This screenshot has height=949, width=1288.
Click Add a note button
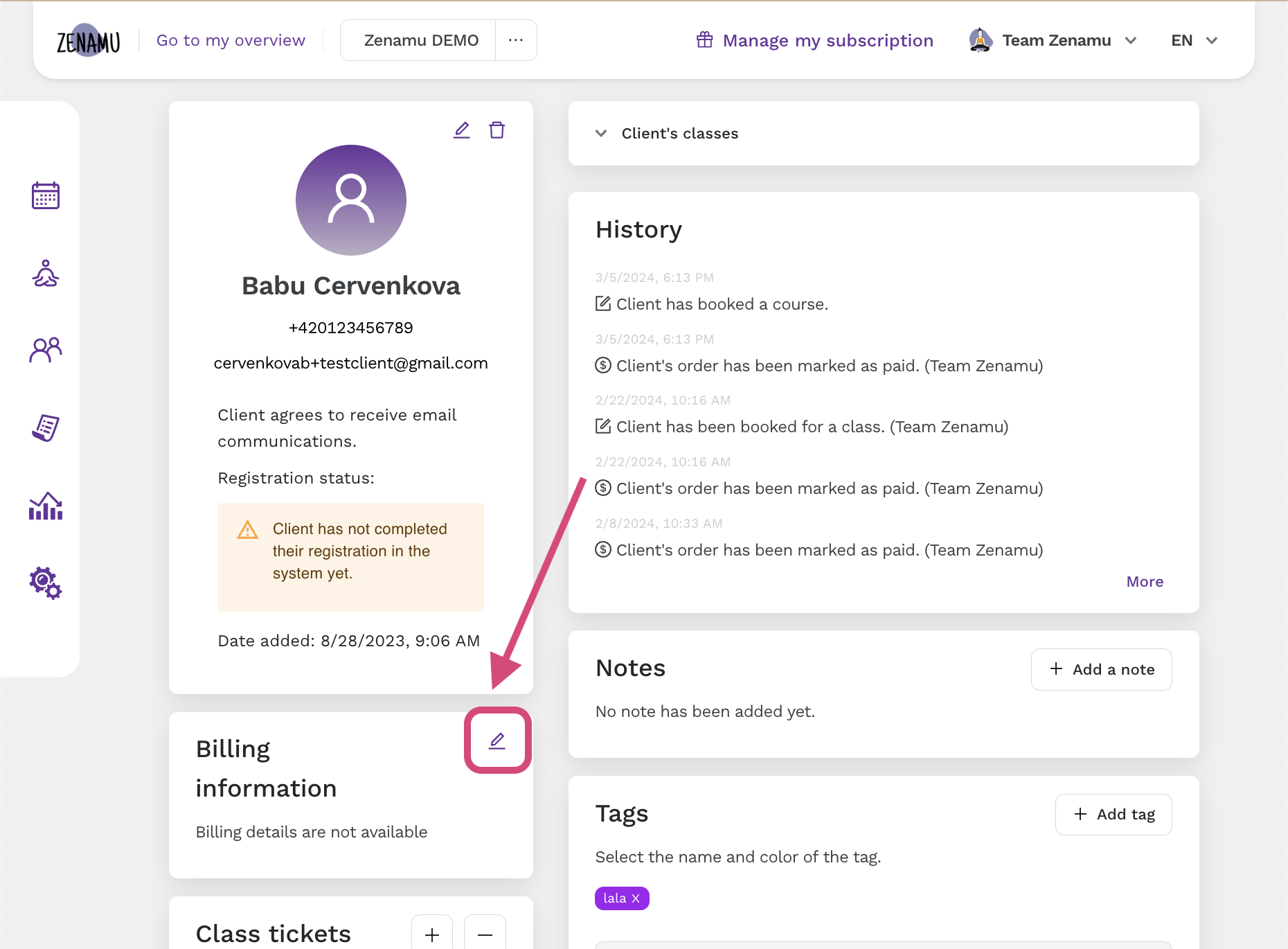click(x=1101, y=669)
